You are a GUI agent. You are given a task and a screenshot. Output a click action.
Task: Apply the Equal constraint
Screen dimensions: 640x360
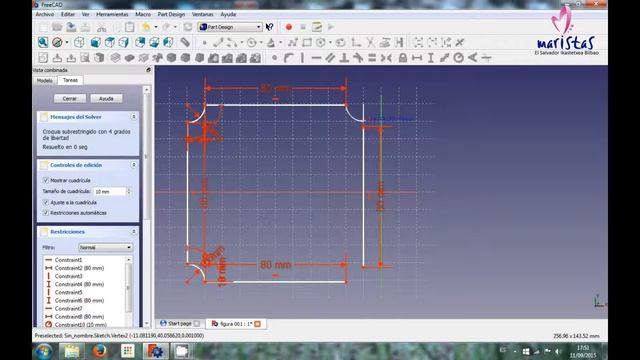click(x=372, y=58)
